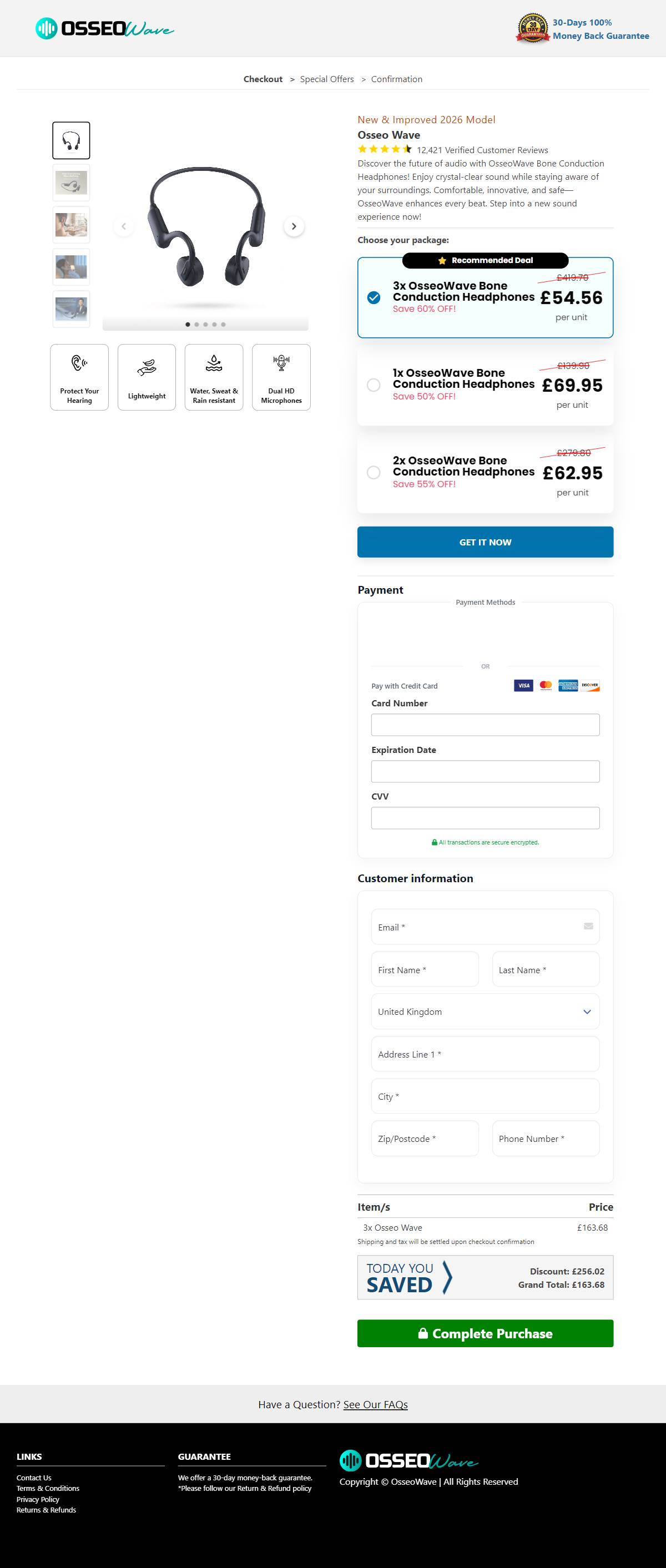Select the 1x OsseoWave package radio
This screenshot has height=1568, width=666.
tap(374, 385)
